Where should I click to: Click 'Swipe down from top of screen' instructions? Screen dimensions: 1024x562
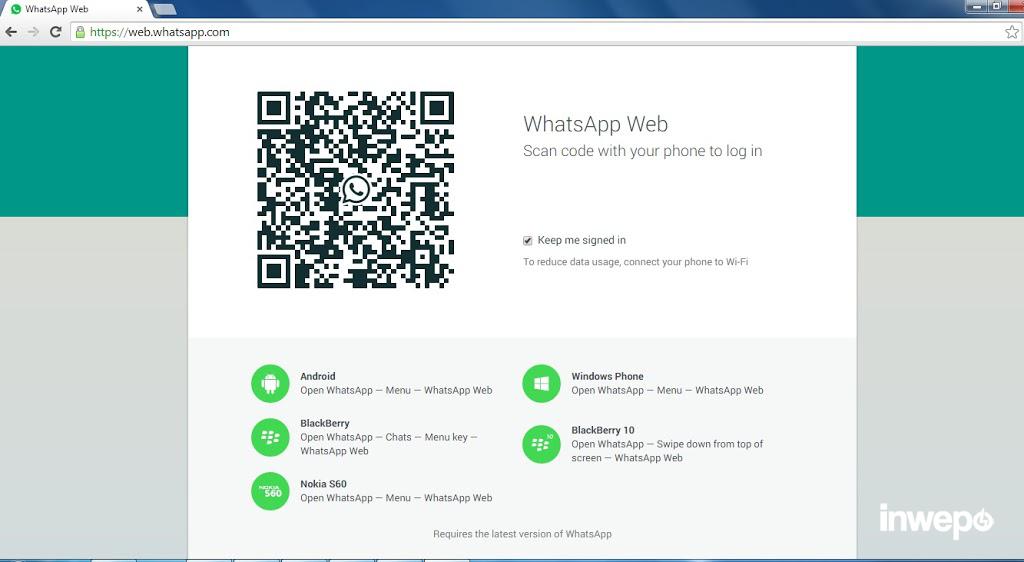click(x=667, y=451)
